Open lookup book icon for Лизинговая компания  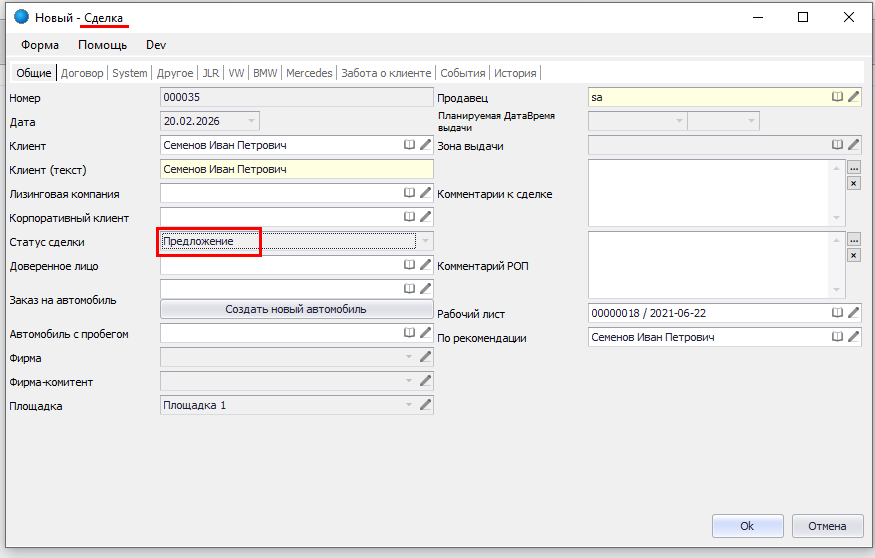[409, 193]
